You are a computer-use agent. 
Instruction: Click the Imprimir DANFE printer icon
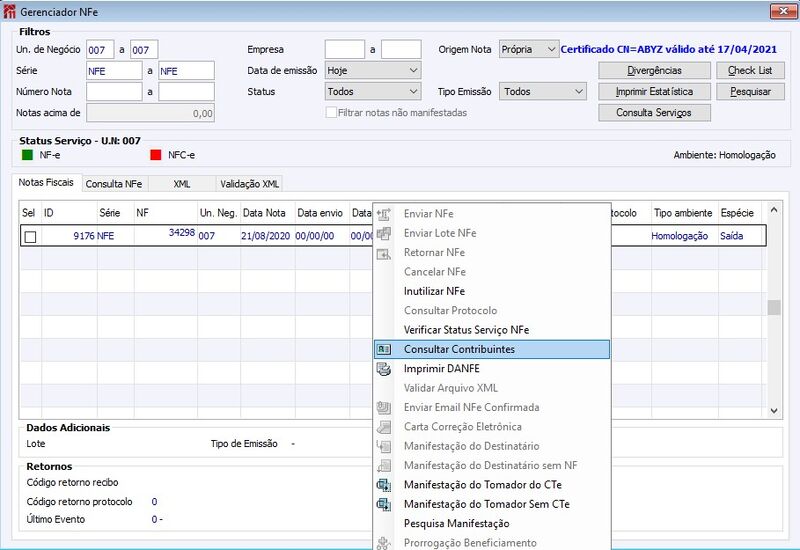tap(384, 369)
